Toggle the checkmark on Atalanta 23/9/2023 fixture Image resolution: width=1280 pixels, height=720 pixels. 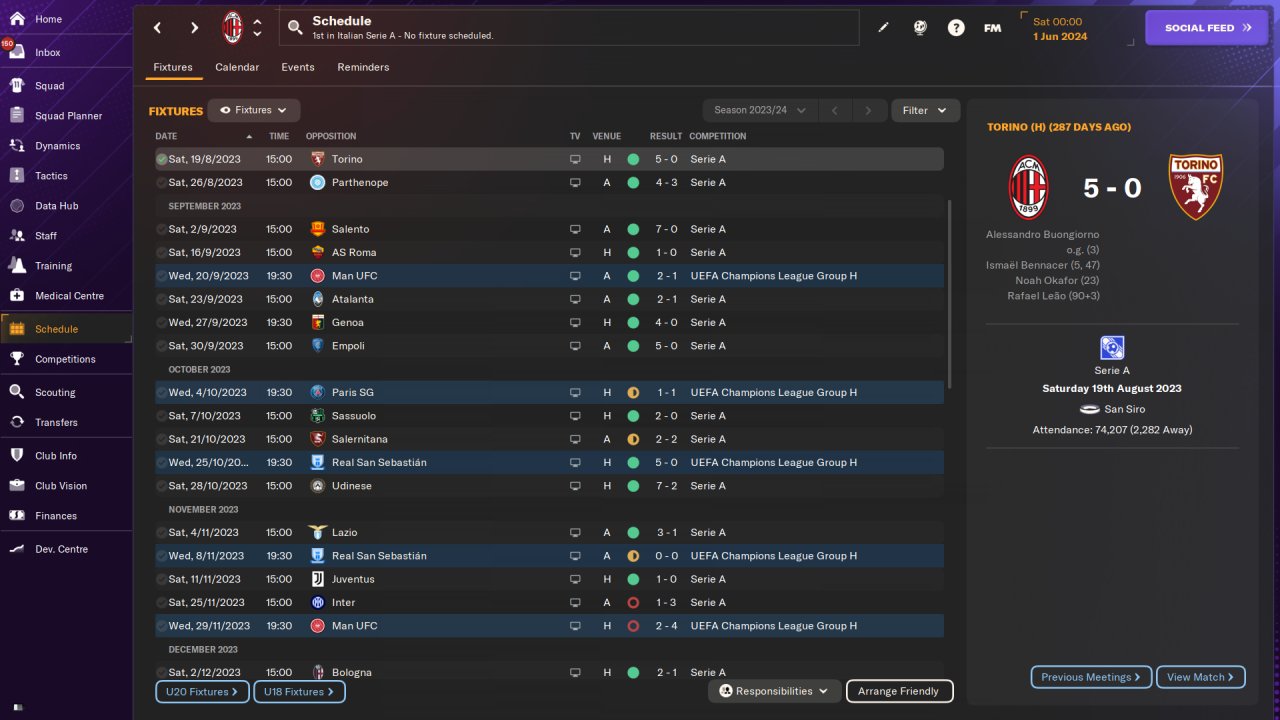pyautogui.click(x=161, y=299)
